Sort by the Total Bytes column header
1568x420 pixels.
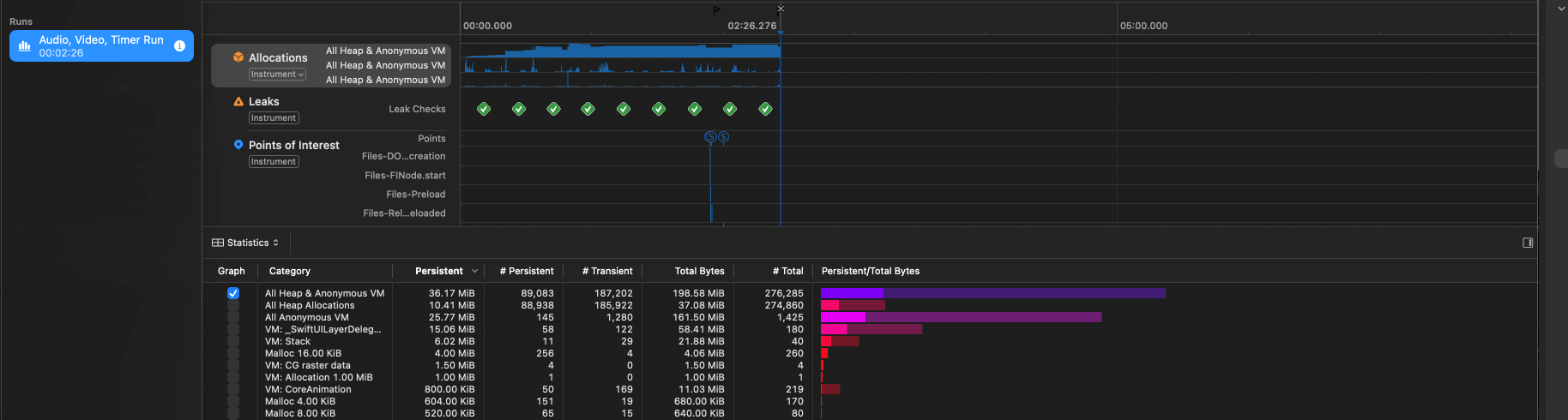699,271
